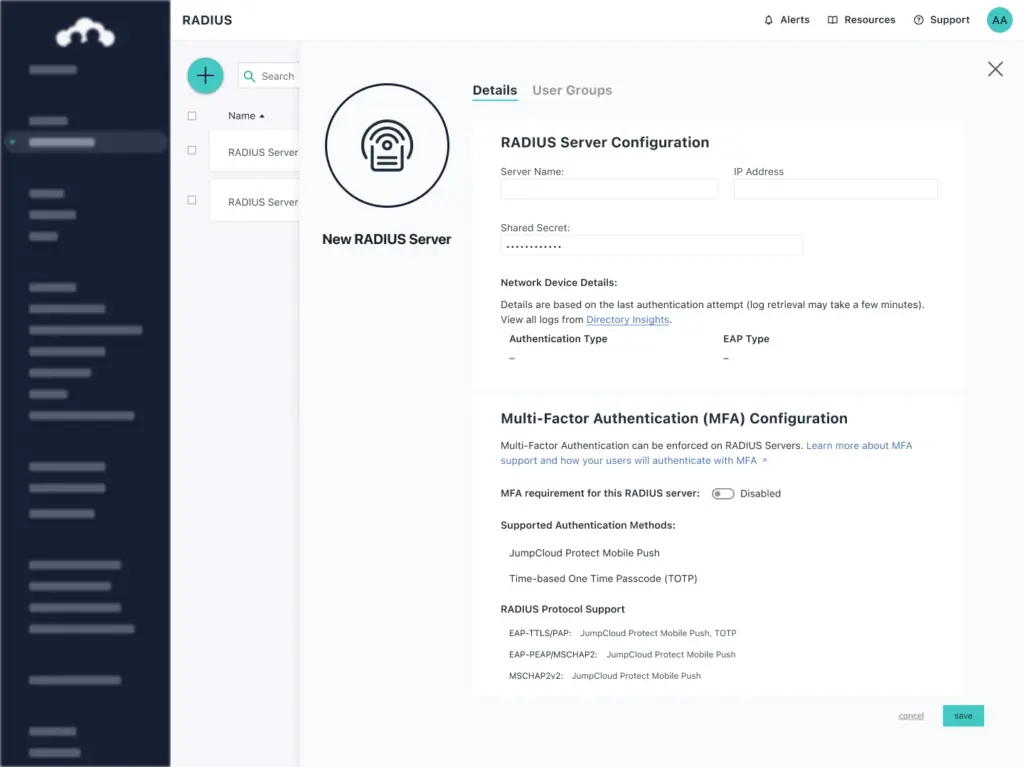Click the green plus add-server button
This screenshot has height=767, width=1024.
(x=205, y=76)
